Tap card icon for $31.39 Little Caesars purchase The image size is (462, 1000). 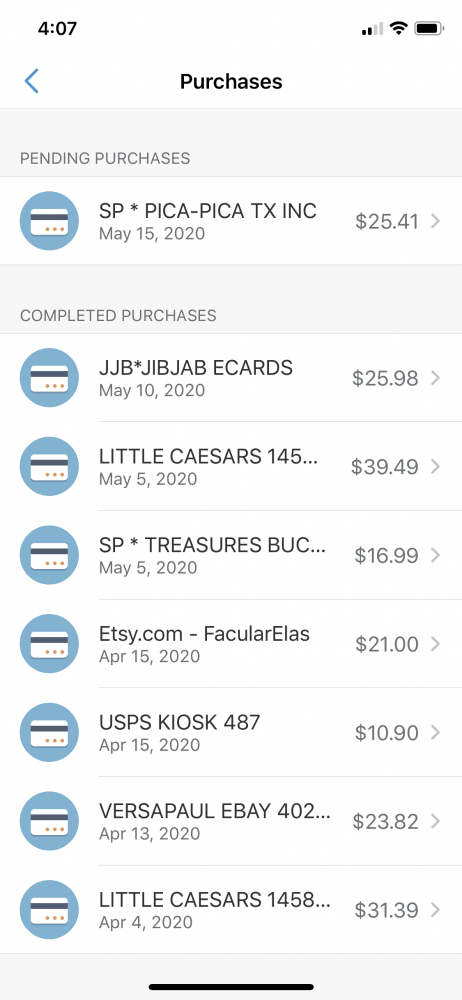tap(50, 909)
